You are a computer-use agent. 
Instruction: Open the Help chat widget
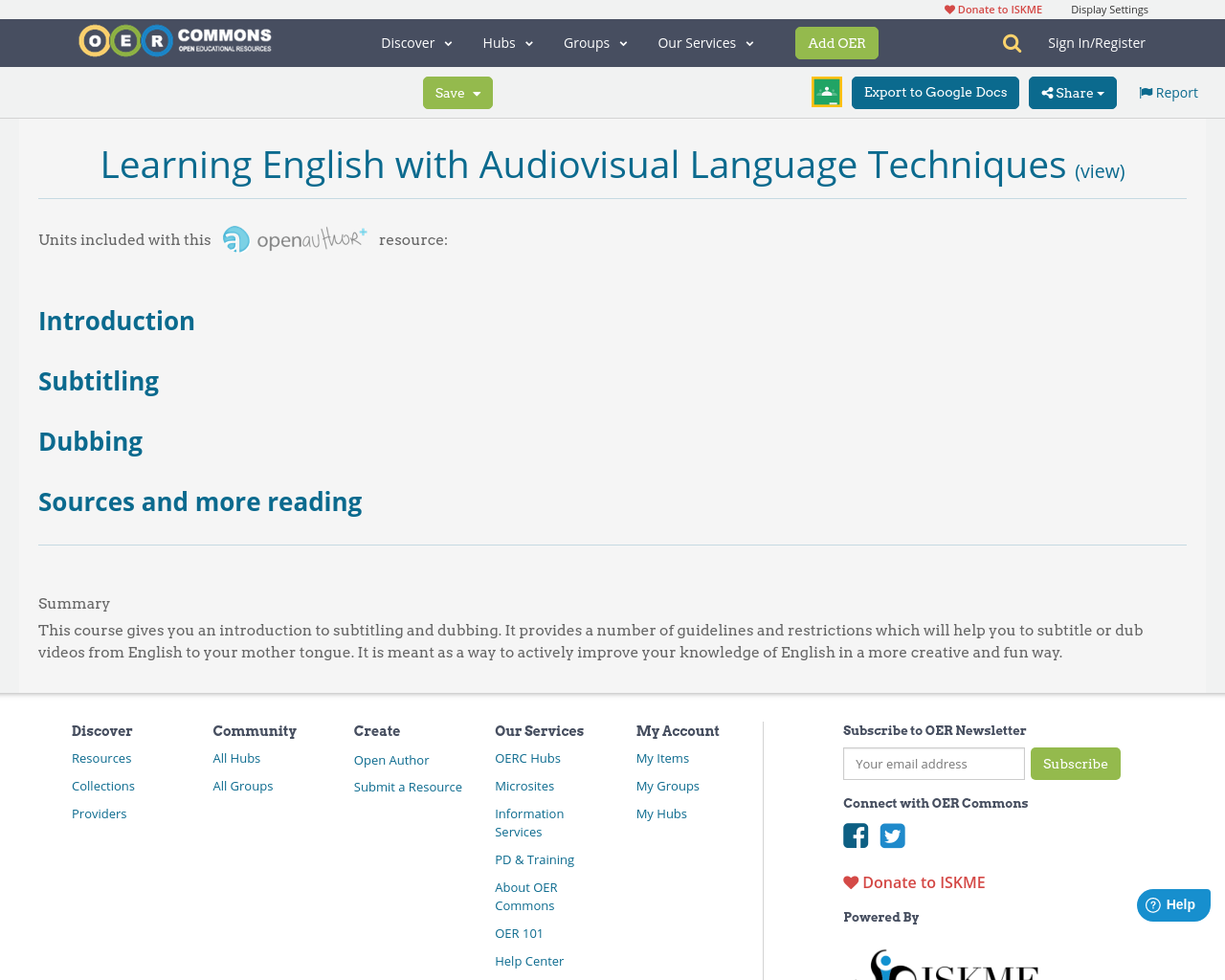pos(1171,902)
